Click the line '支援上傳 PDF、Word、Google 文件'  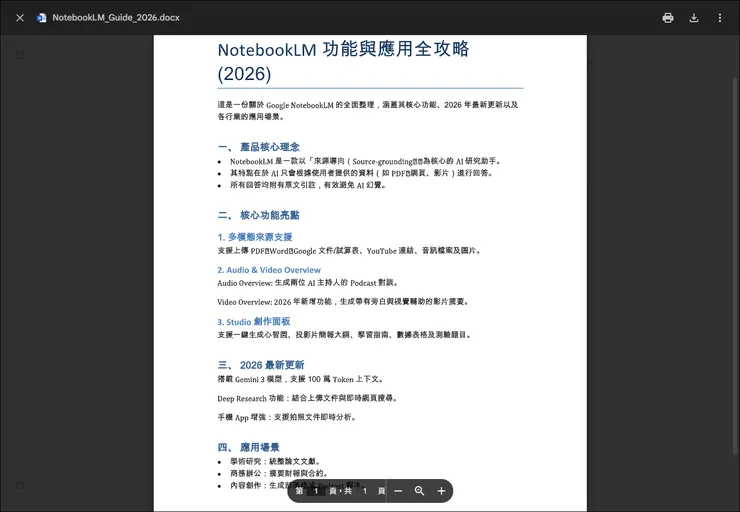pyautogui.click(x=349, y=251)
